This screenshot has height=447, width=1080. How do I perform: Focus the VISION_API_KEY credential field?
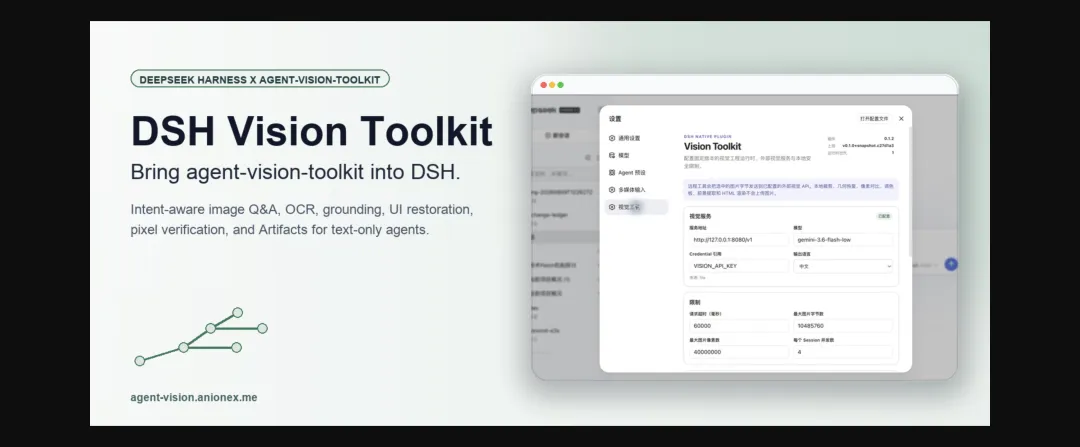[738, 266]
